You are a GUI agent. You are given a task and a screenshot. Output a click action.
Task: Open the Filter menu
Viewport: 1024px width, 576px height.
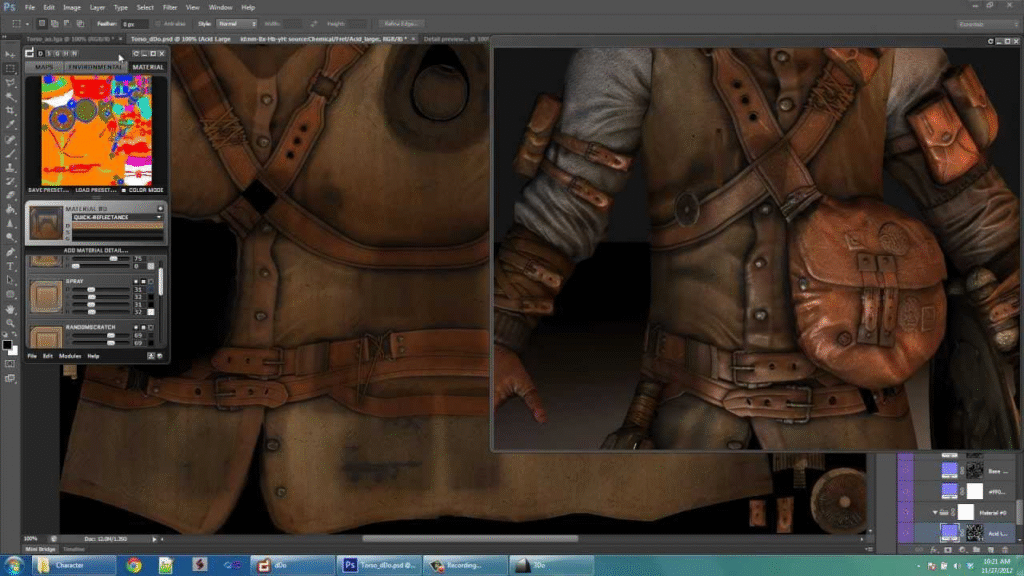[x=169, y=7]
